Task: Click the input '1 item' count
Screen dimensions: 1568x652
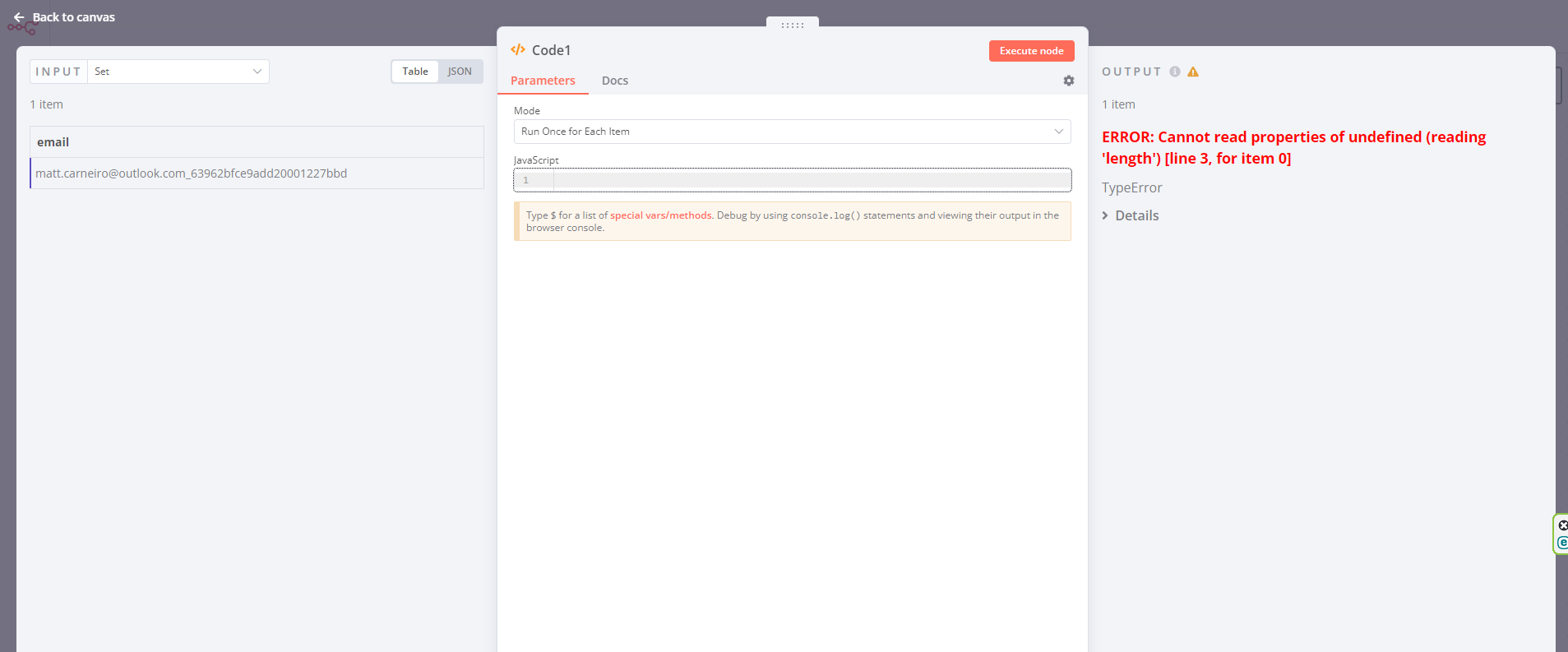Action: tap(46, 104)
